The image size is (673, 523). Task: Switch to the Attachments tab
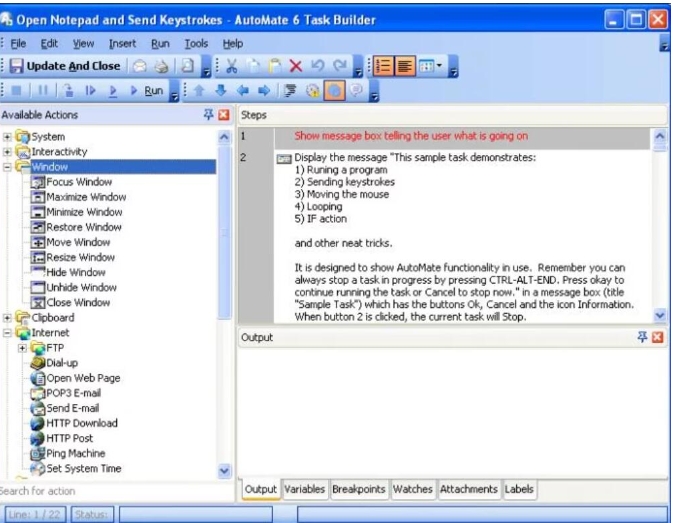(x=468, y=489)
